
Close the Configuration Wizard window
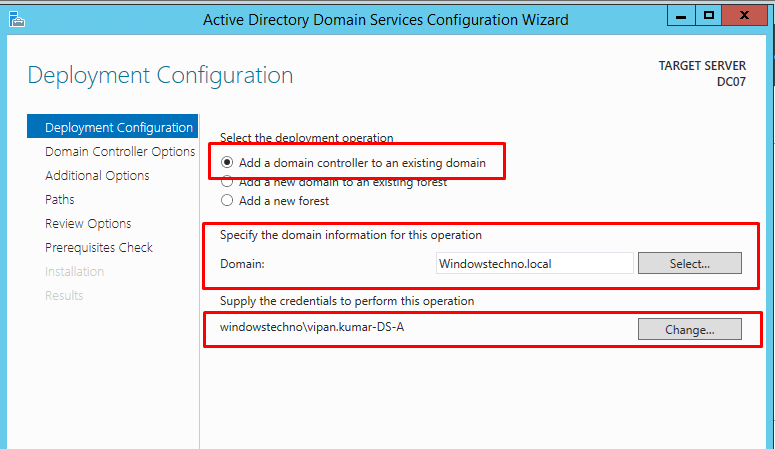point(744,15)
